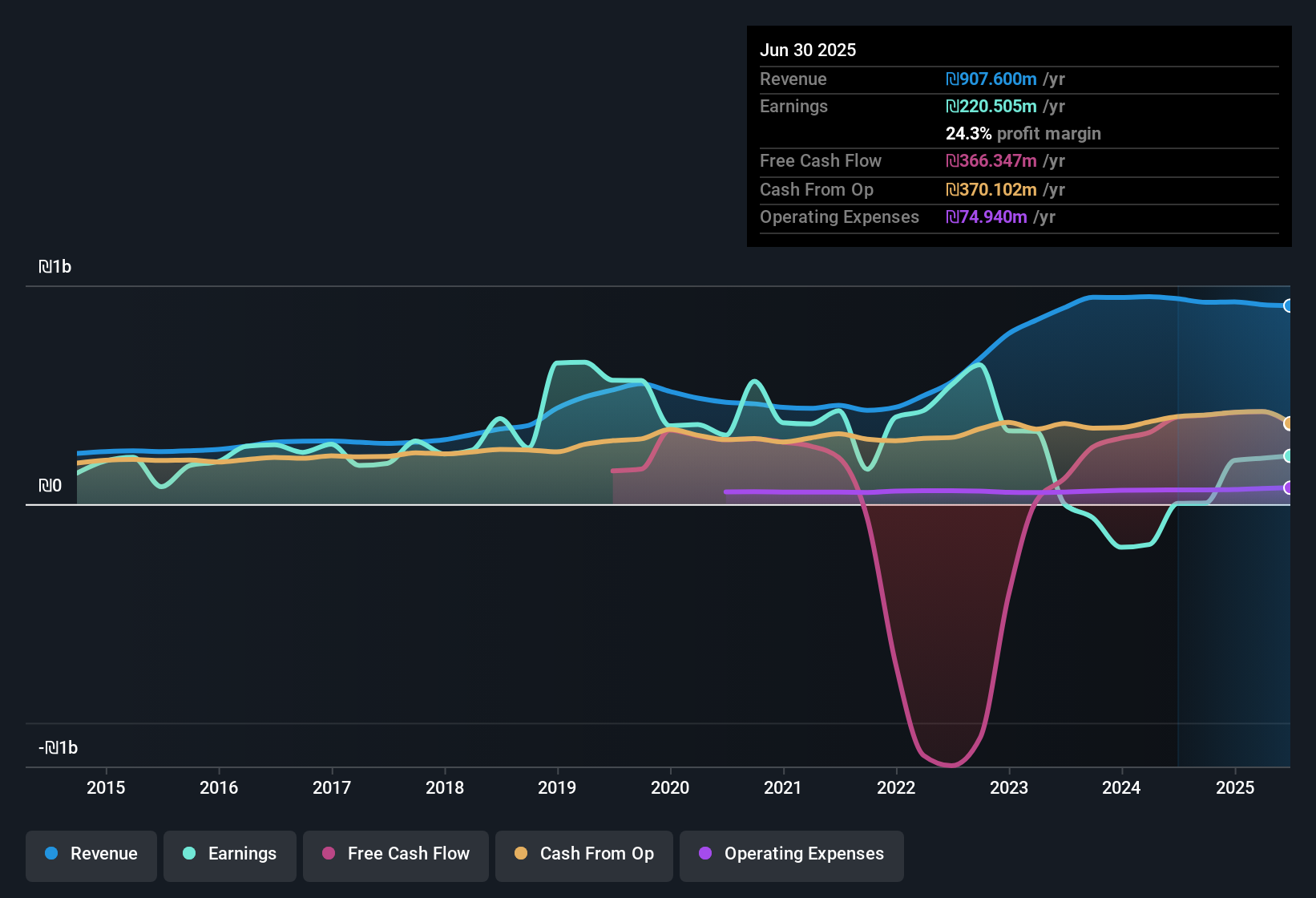This screenshot has height=898, width=1316.
Task: Select the Operating Expenses endpoint circle
Action: (x=1289, y=487)
